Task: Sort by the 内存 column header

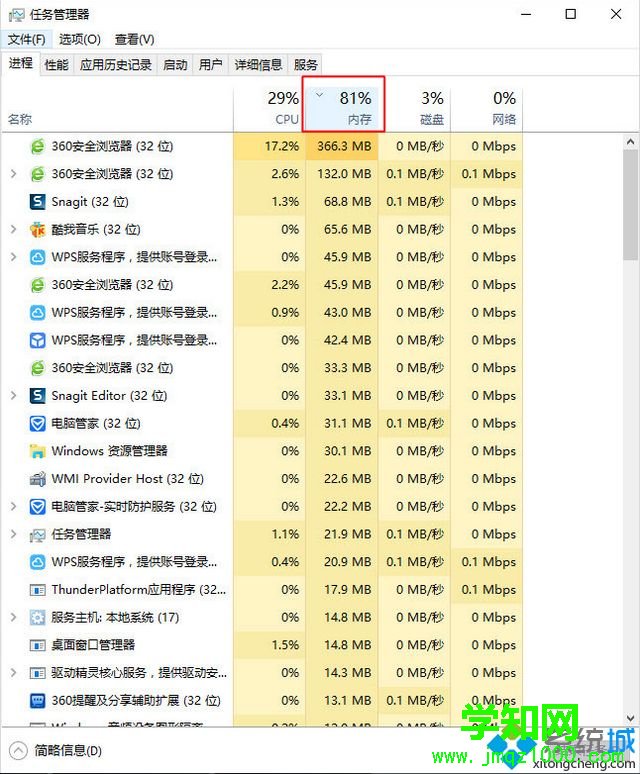Action: (342, 109)
